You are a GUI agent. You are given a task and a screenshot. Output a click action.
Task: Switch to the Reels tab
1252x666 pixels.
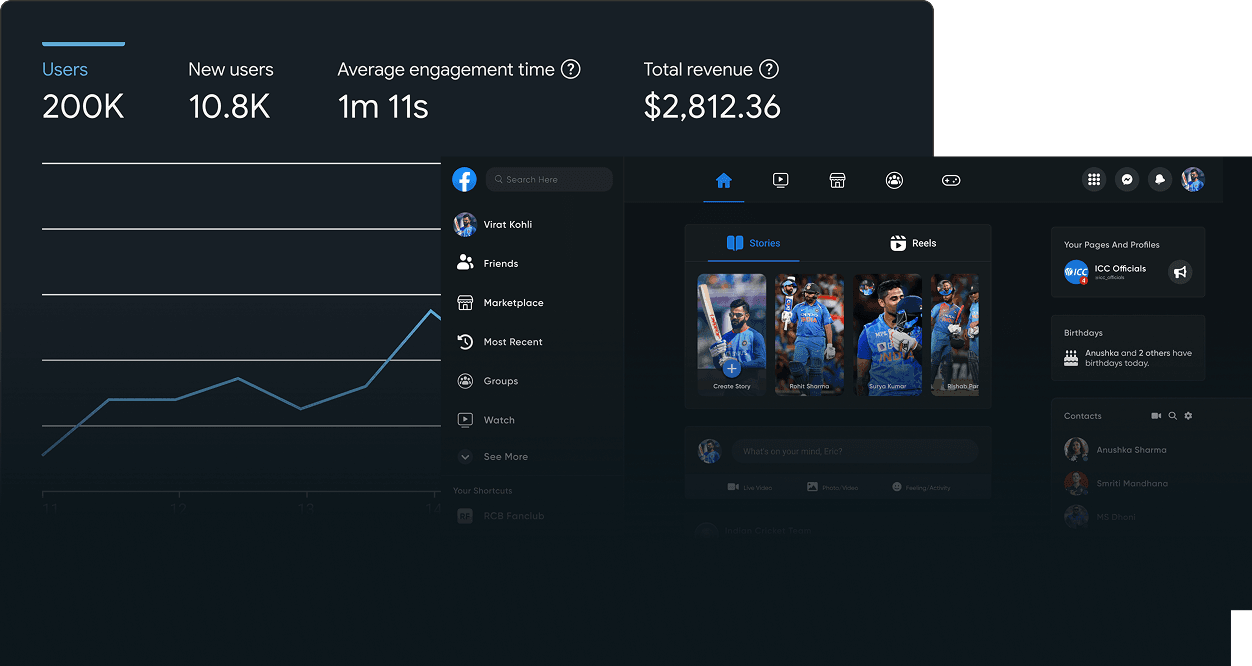(x=913, y=243)
